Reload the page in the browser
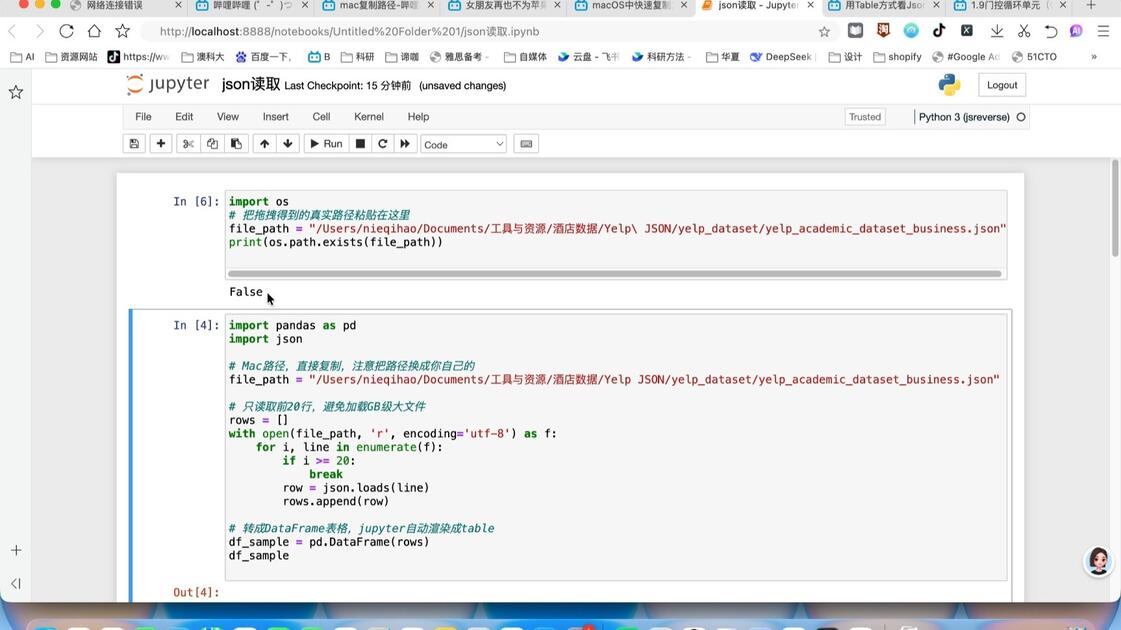Viewport: 1121px width, 630px height. 66,31
